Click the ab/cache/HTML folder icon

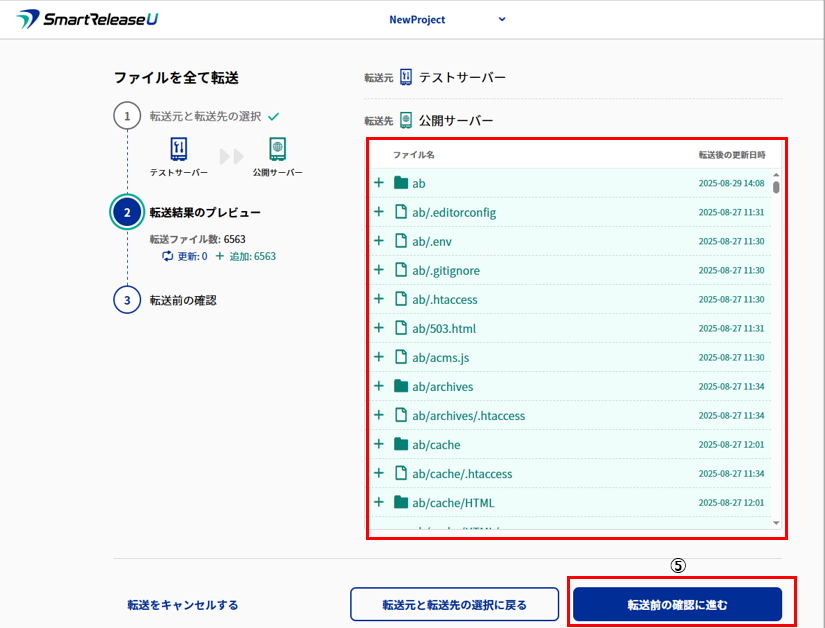coord(402,502)
